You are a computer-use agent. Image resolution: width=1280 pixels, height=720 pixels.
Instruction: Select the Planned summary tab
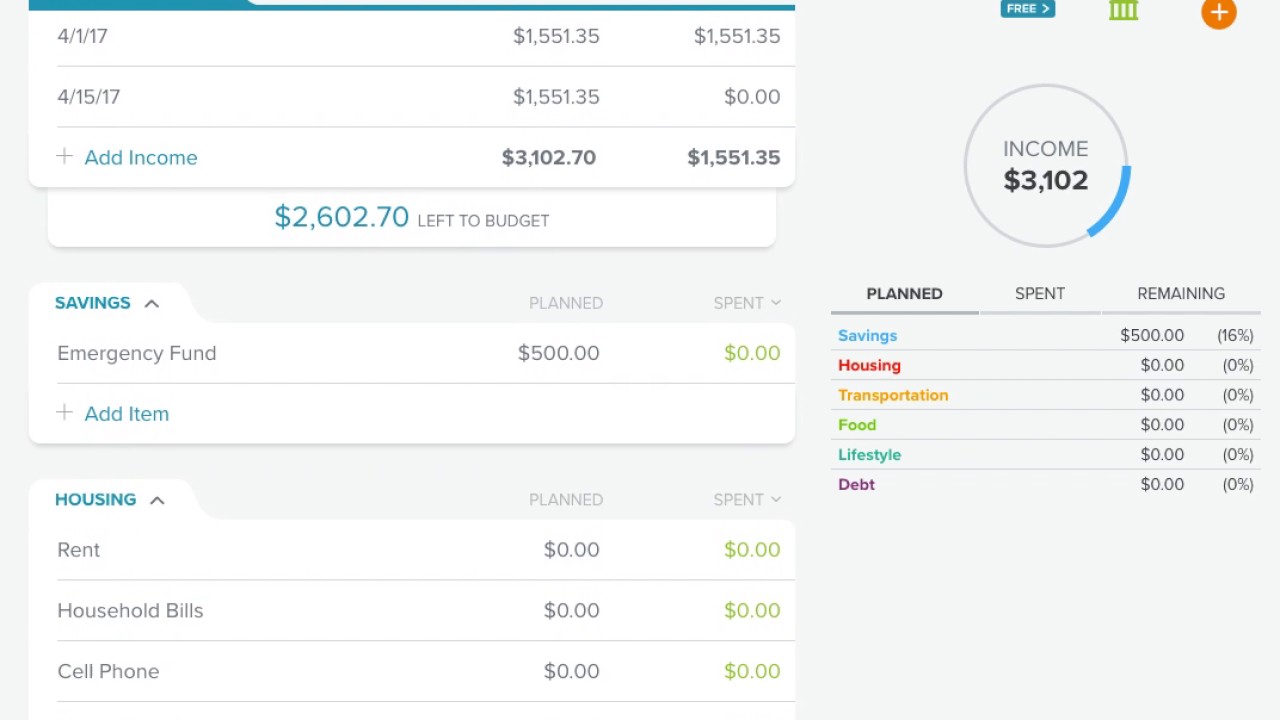point(904,293)
